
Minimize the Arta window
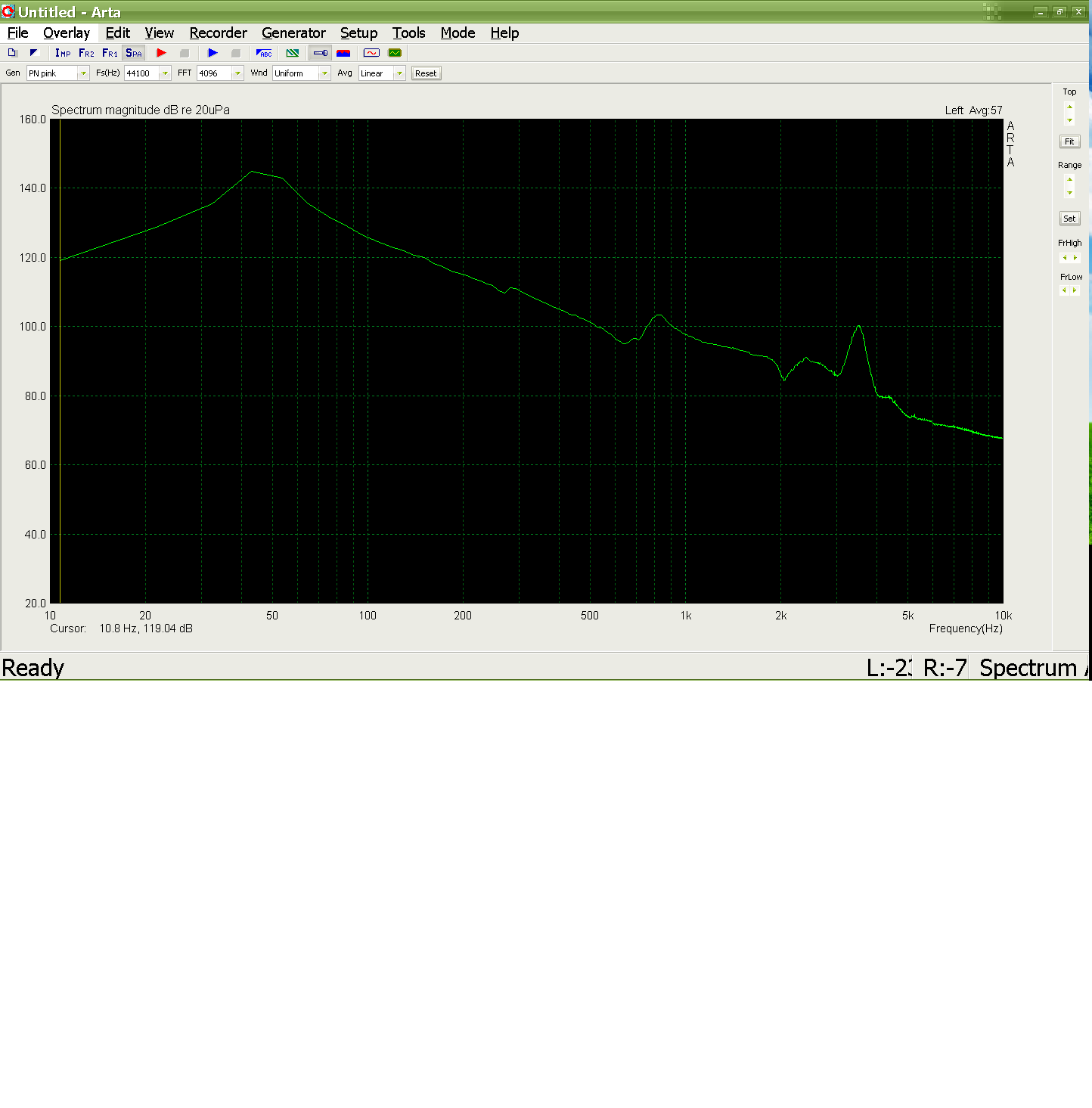1041,12
